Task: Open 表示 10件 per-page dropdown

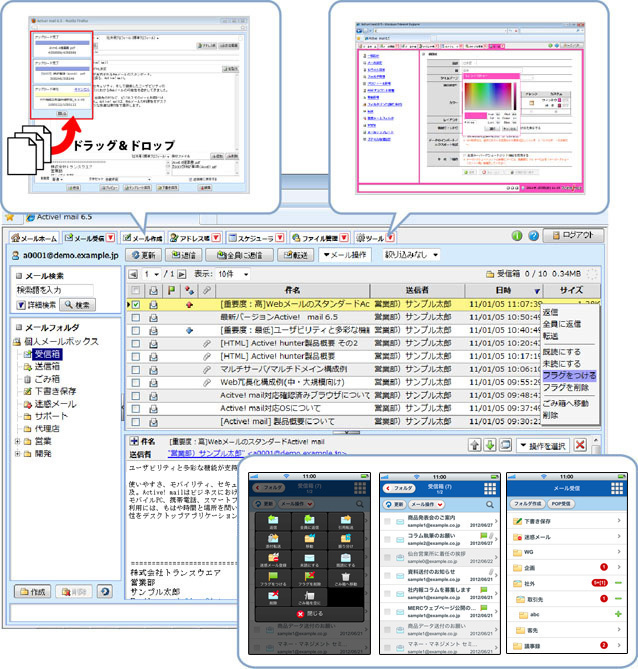Action: 233,274
